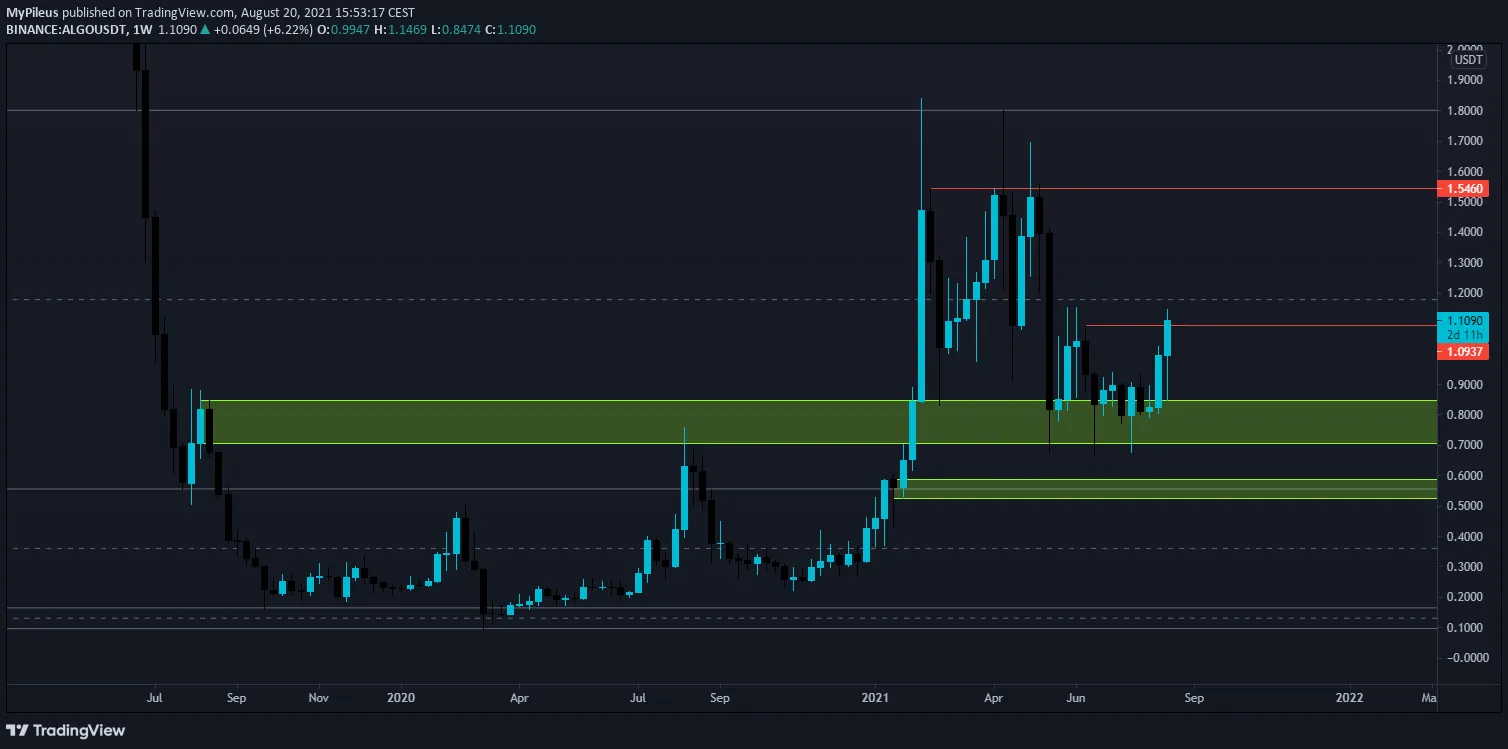Image resolution: width=1508 pixels, height=749 pixels.
Task: Click the current price label showing 1.1090
Action: click(1464, 321)
